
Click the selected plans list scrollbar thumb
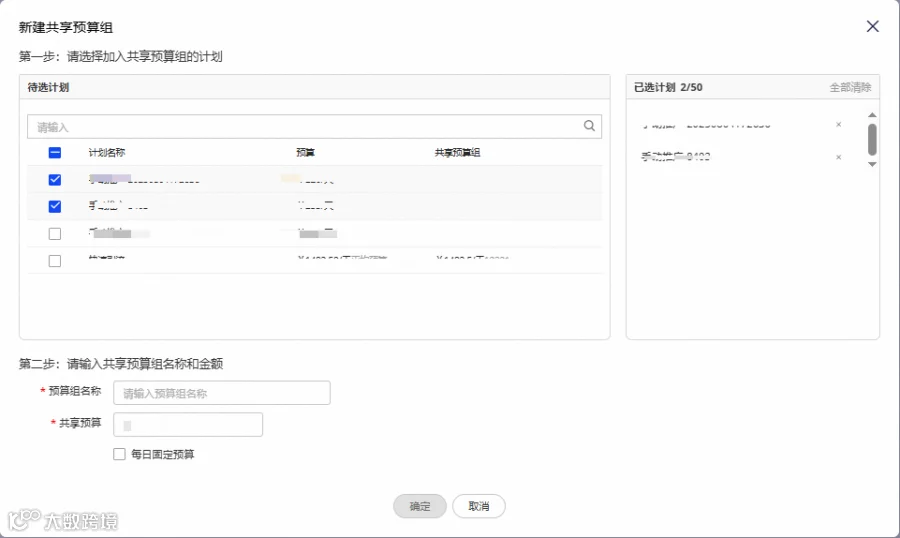click(x=872, y=140)
